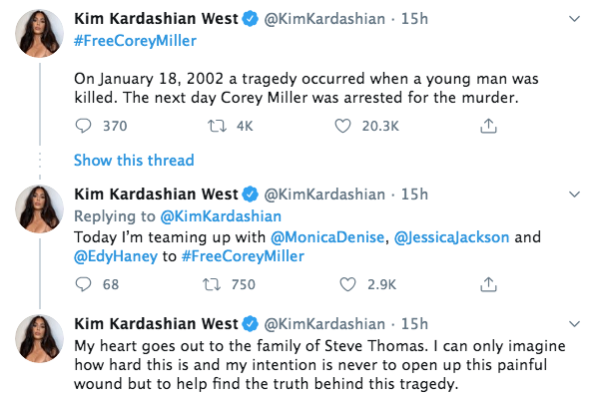The image size is (595, 398).
Task: Open replies on the January 18 tweet
Action: click(83, 126)
